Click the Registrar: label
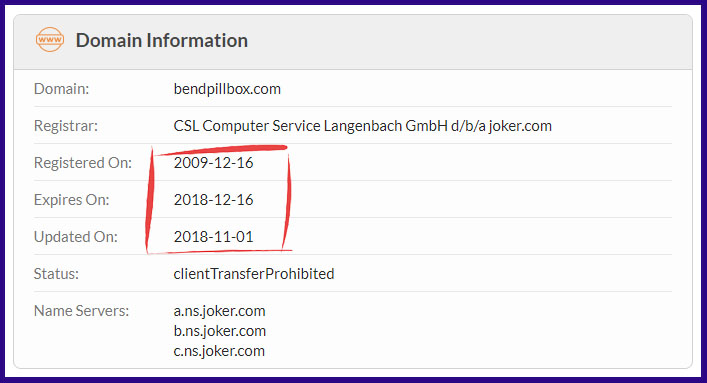The width and height of the screenshot is (707, 383). point(66,126)
